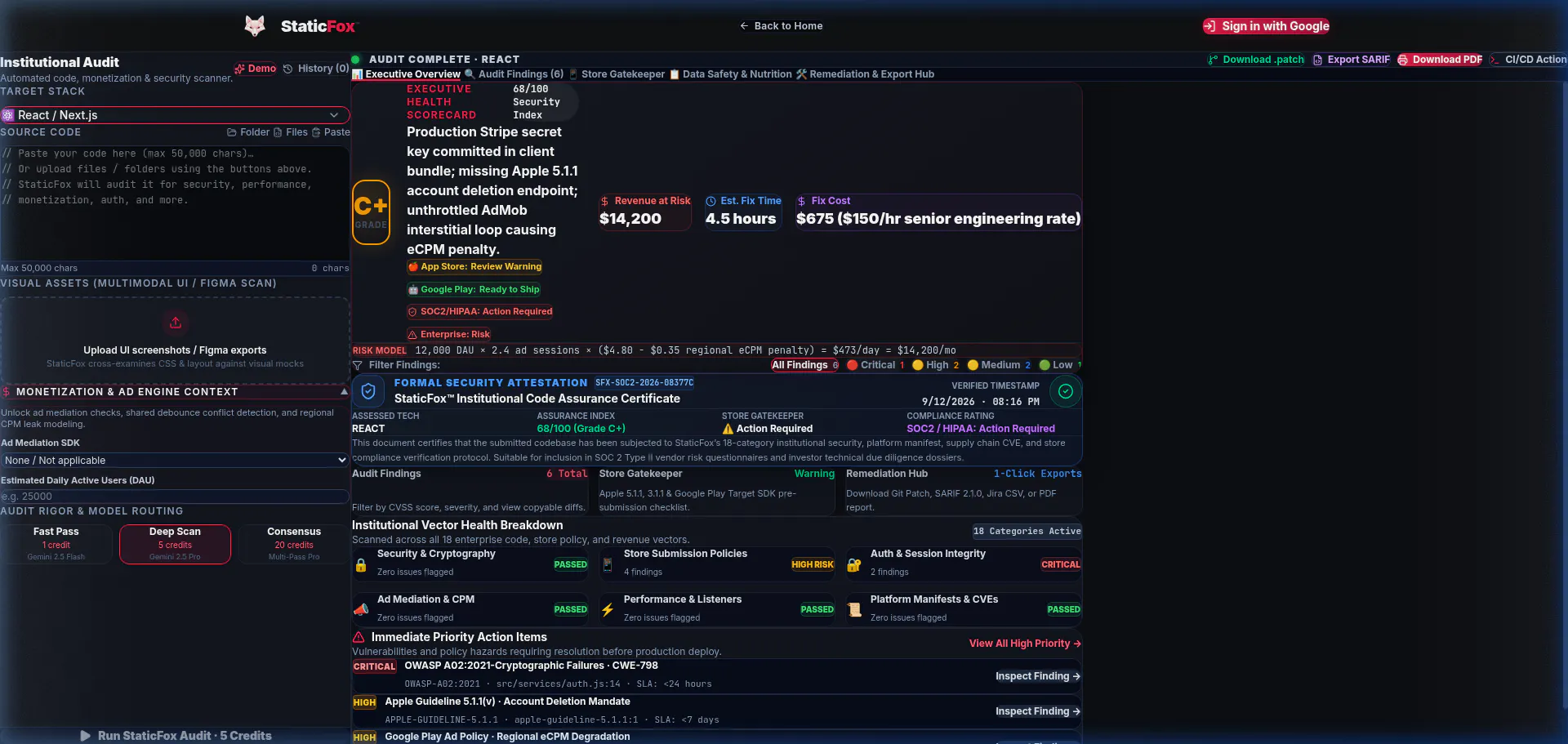Click the monetization dollar icon

coord(7,392)
